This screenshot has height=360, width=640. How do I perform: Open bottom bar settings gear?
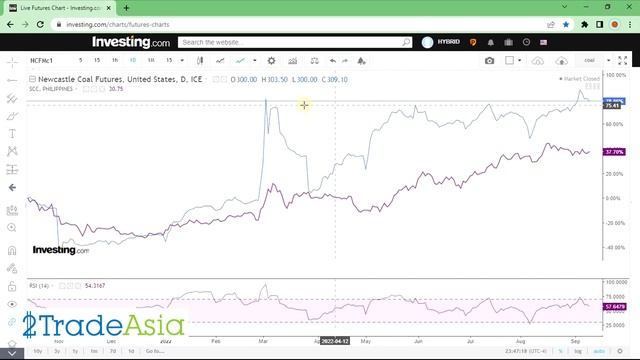pos(620,351)
